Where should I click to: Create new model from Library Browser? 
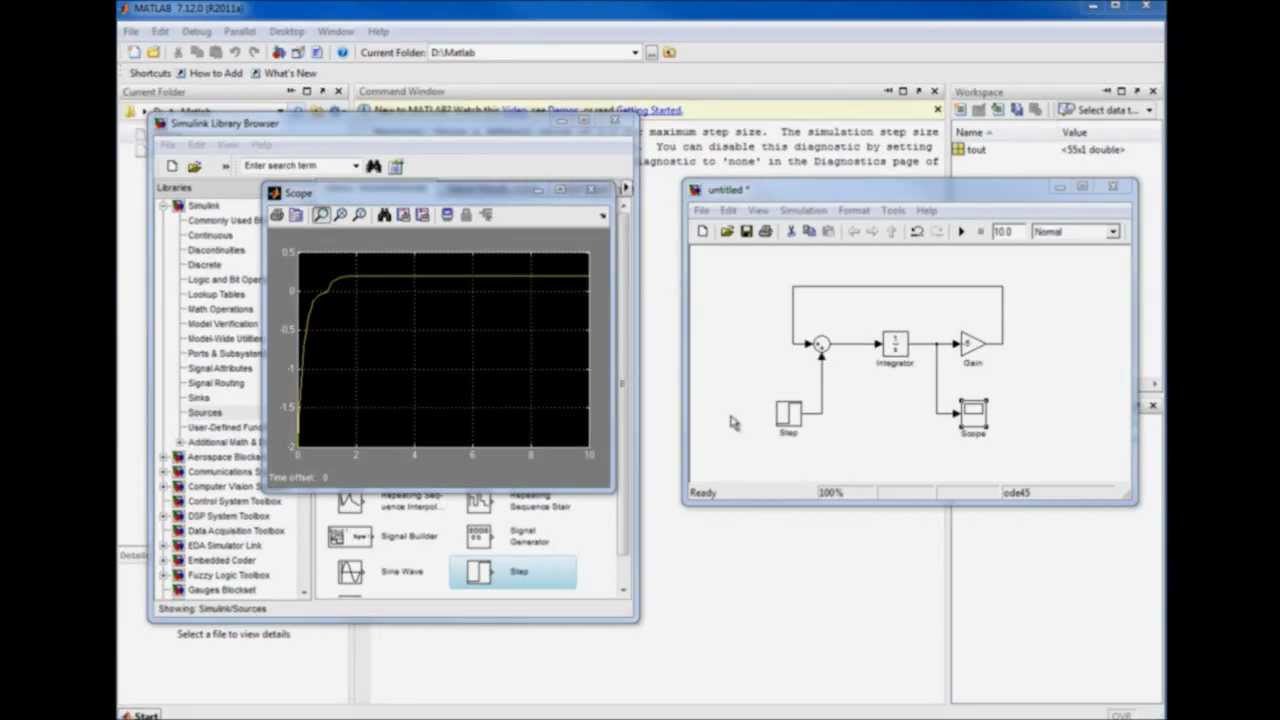[x=172, y=167]
